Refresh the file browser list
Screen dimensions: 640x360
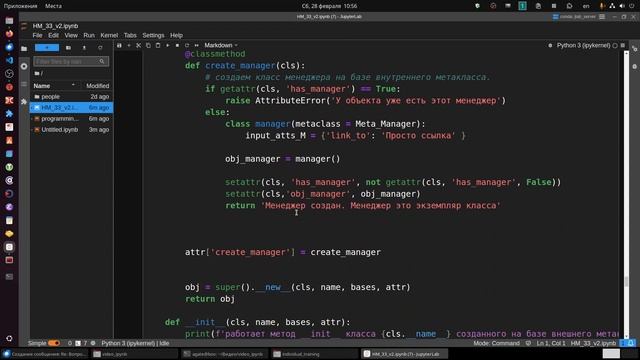[x=100, y=48]
